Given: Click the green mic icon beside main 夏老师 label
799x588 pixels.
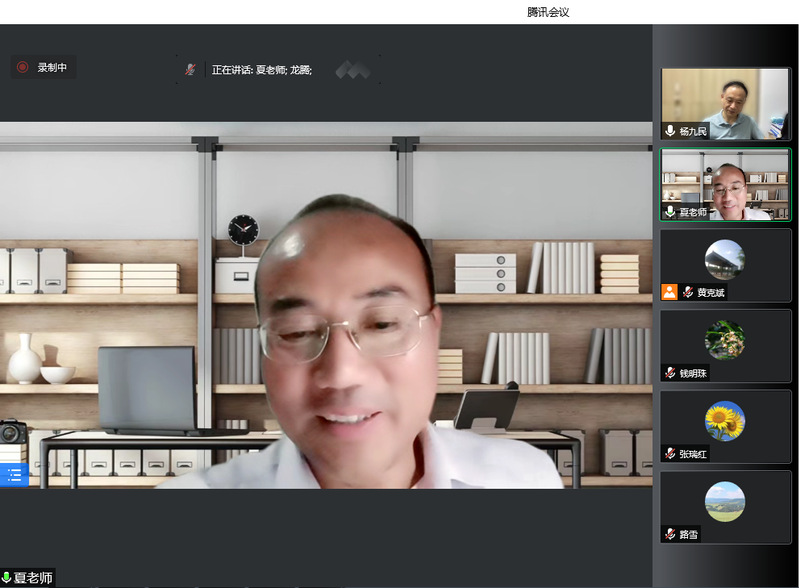Looking at the screenshot, I should [7, 578].
